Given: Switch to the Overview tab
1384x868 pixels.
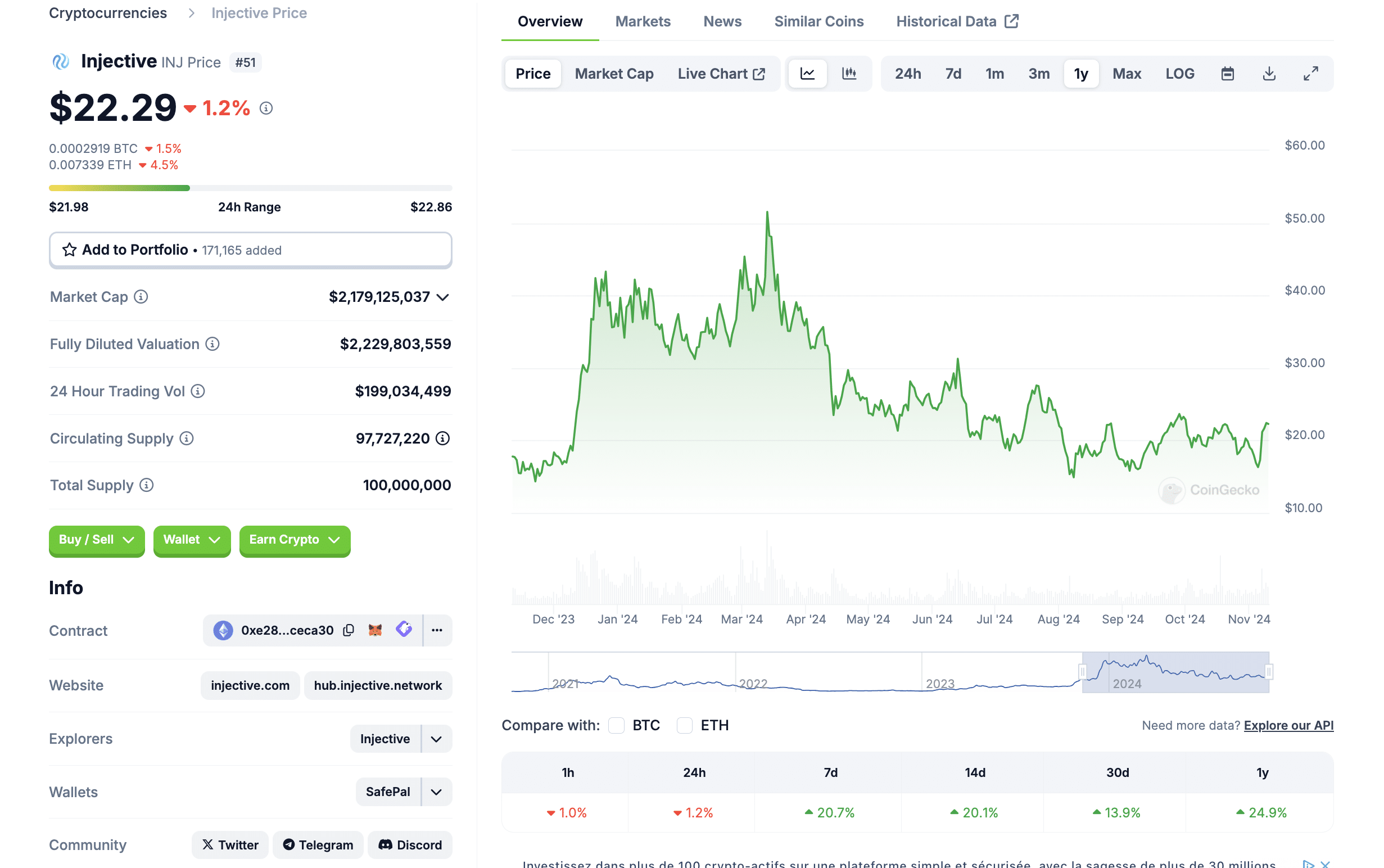Looking at the screenshot, I should tap(550, 21).
